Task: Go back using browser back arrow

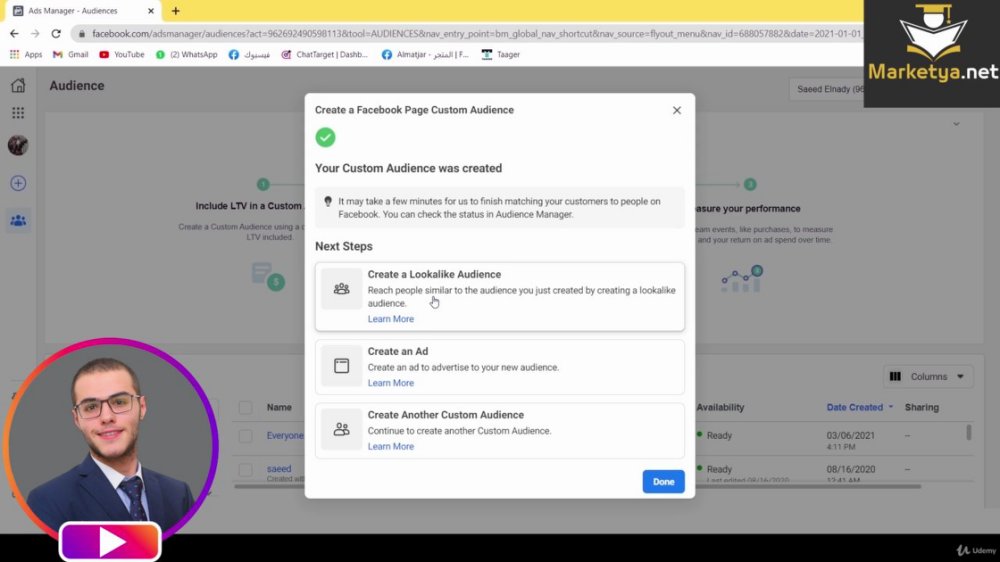Action: point(14,34)
